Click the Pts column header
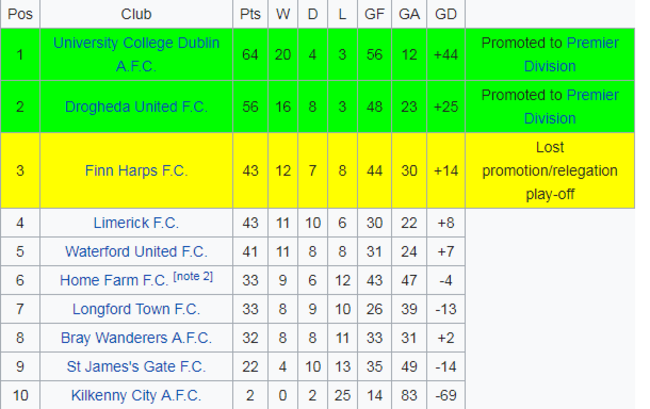 click(250, 14)
